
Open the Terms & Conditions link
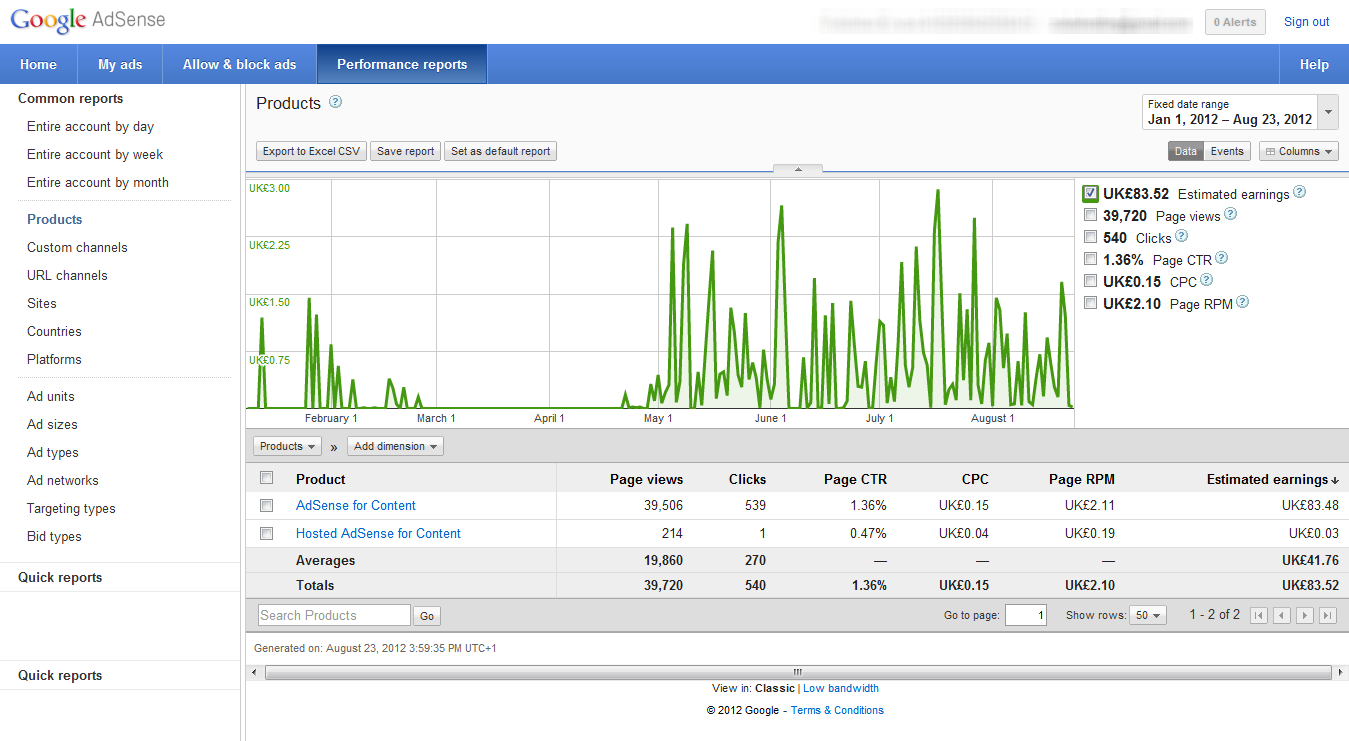[x=837, y=710]
